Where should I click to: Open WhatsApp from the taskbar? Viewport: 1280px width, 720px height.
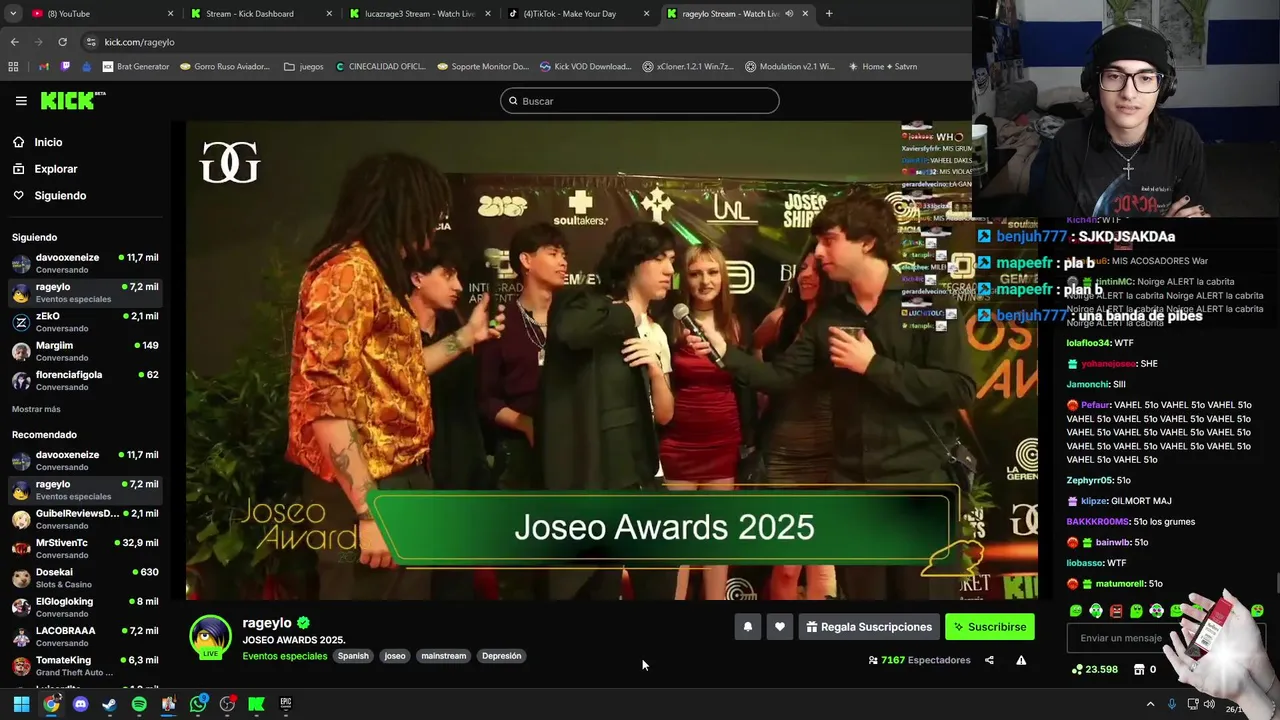198,704
